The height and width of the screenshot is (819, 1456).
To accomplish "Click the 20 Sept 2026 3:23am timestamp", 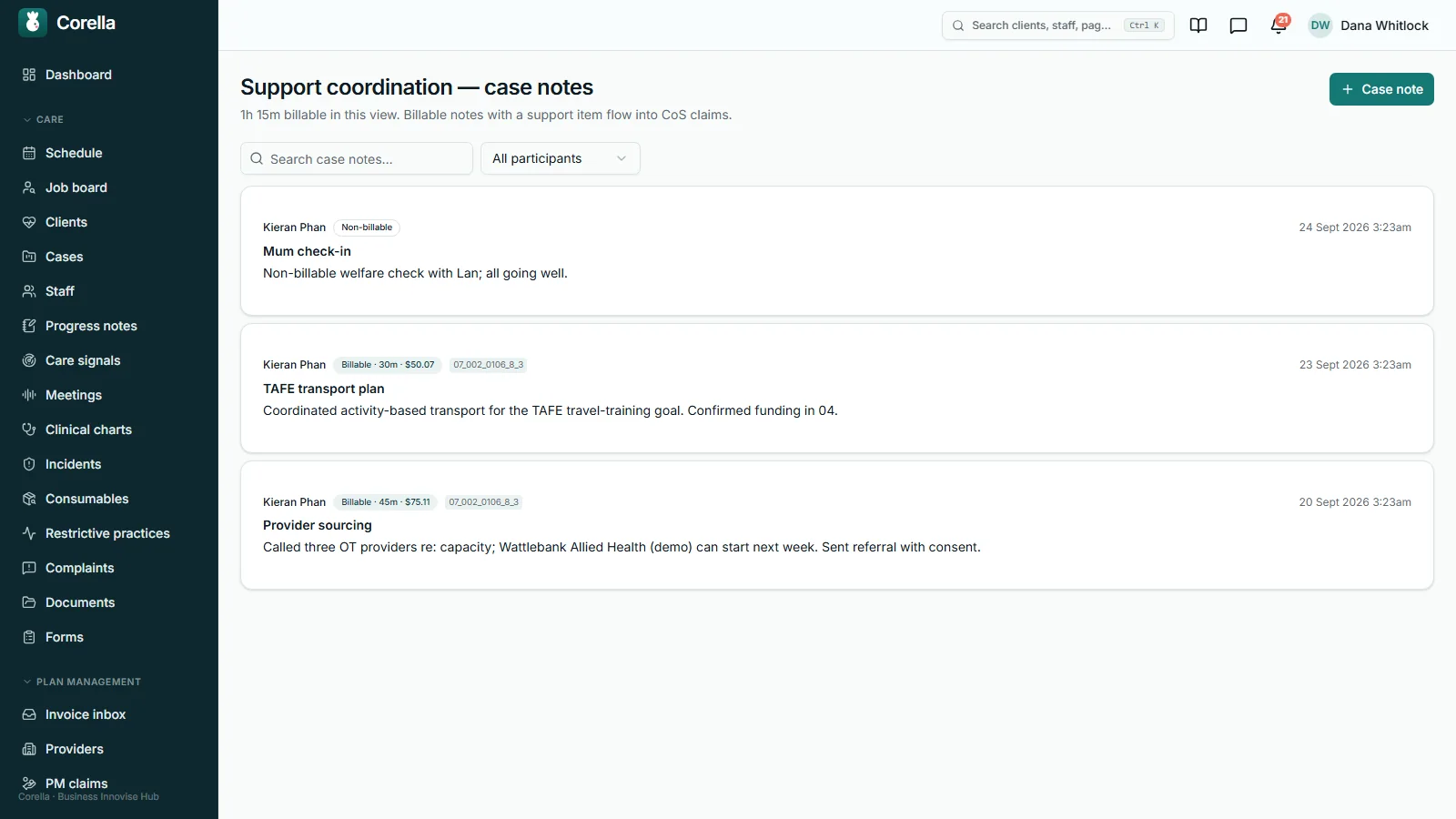I will tap(1355, 502).
